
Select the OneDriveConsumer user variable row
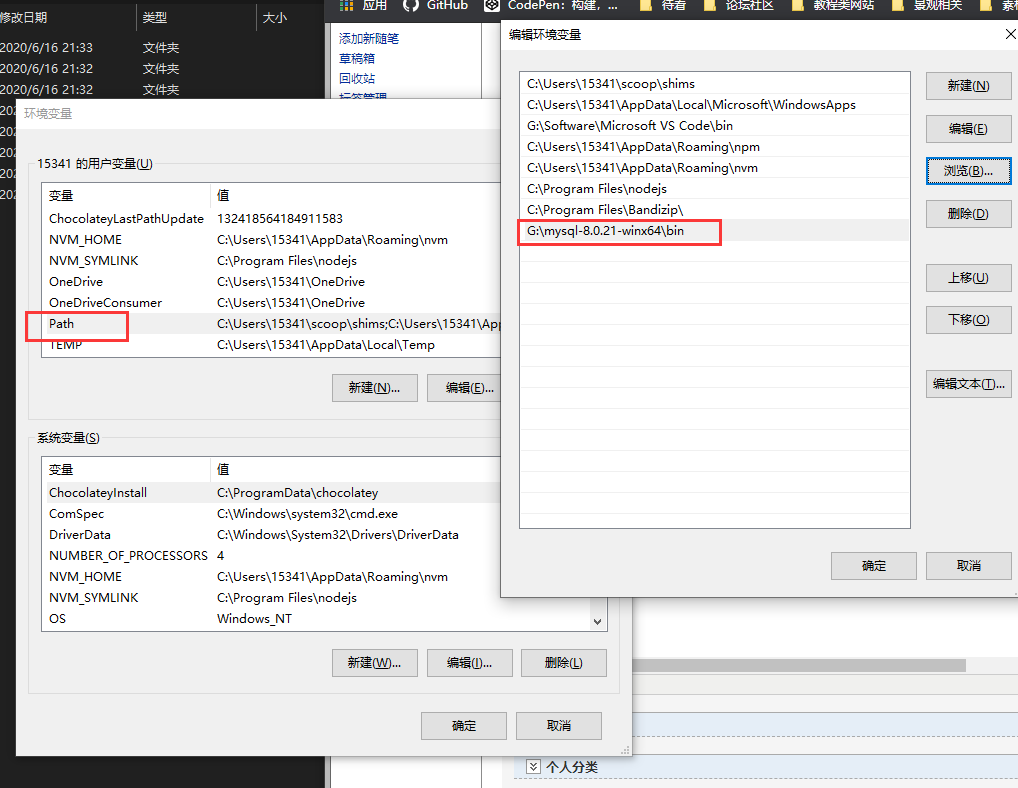pos(273,302)
